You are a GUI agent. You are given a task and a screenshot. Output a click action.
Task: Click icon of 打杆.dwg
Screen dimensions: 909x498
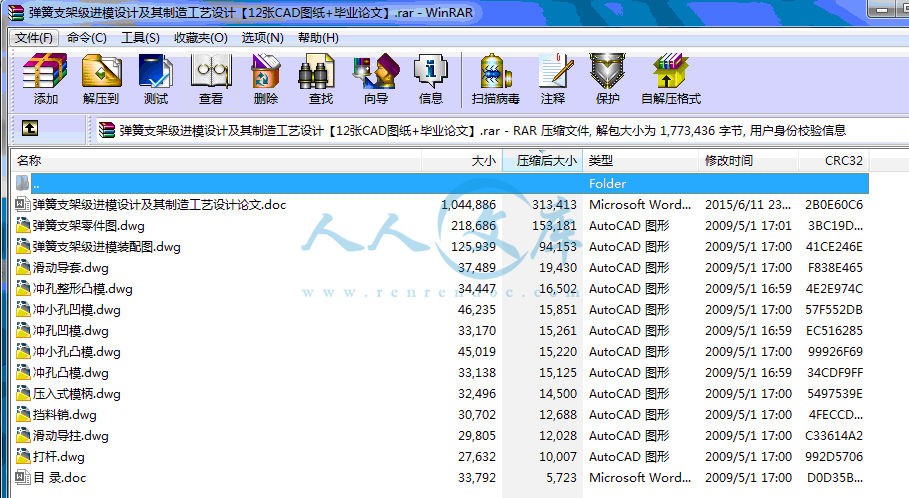click(x=23, y=456)
